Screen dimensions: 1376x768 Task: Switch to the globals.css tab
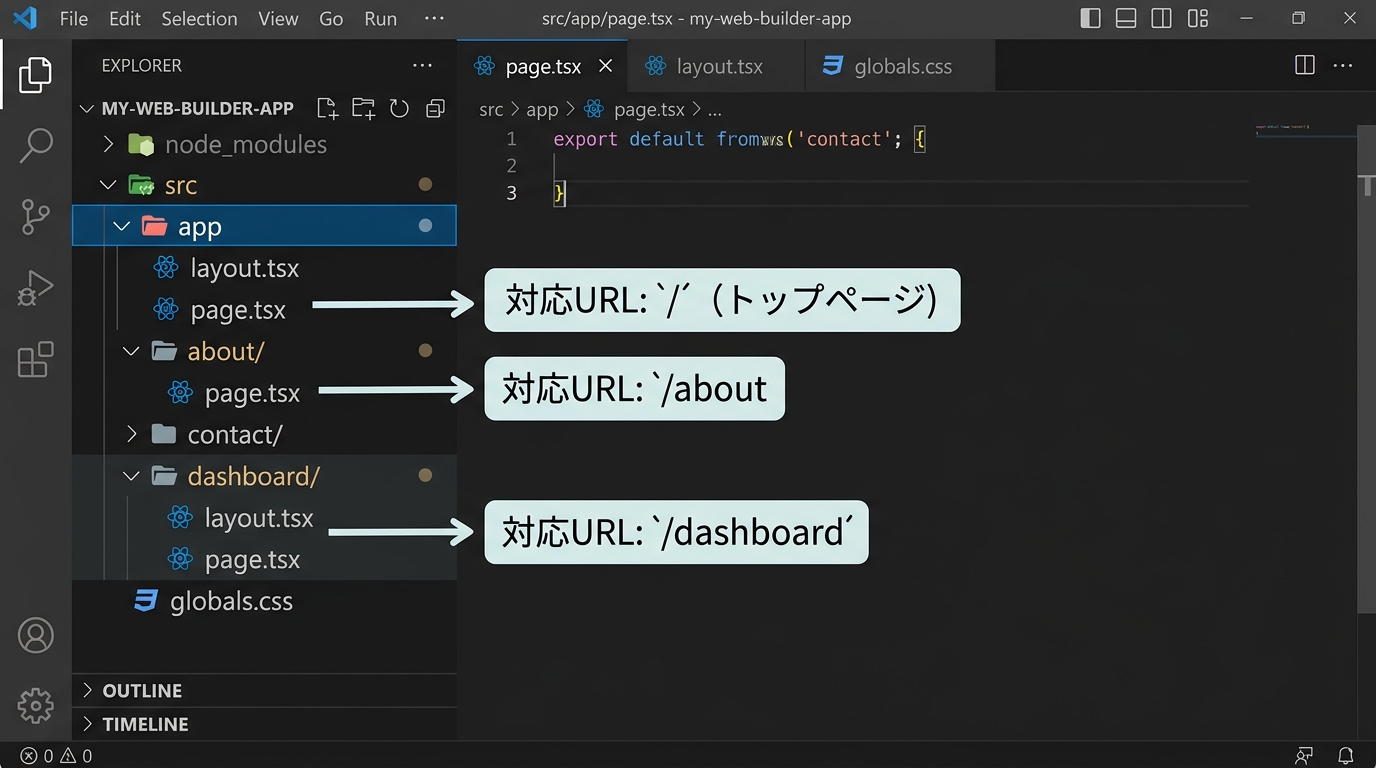click(901, 67)
